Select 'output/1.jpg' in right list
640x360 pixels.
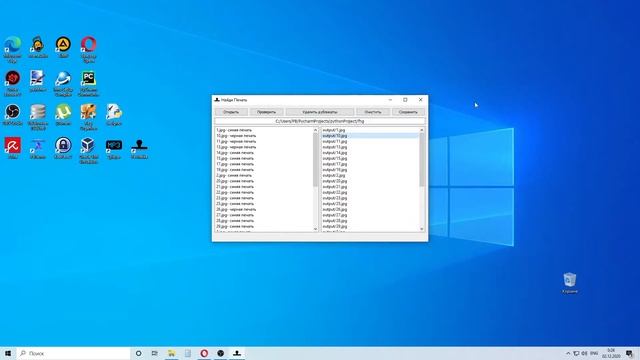pyautogui.click(x=370, y=130)
